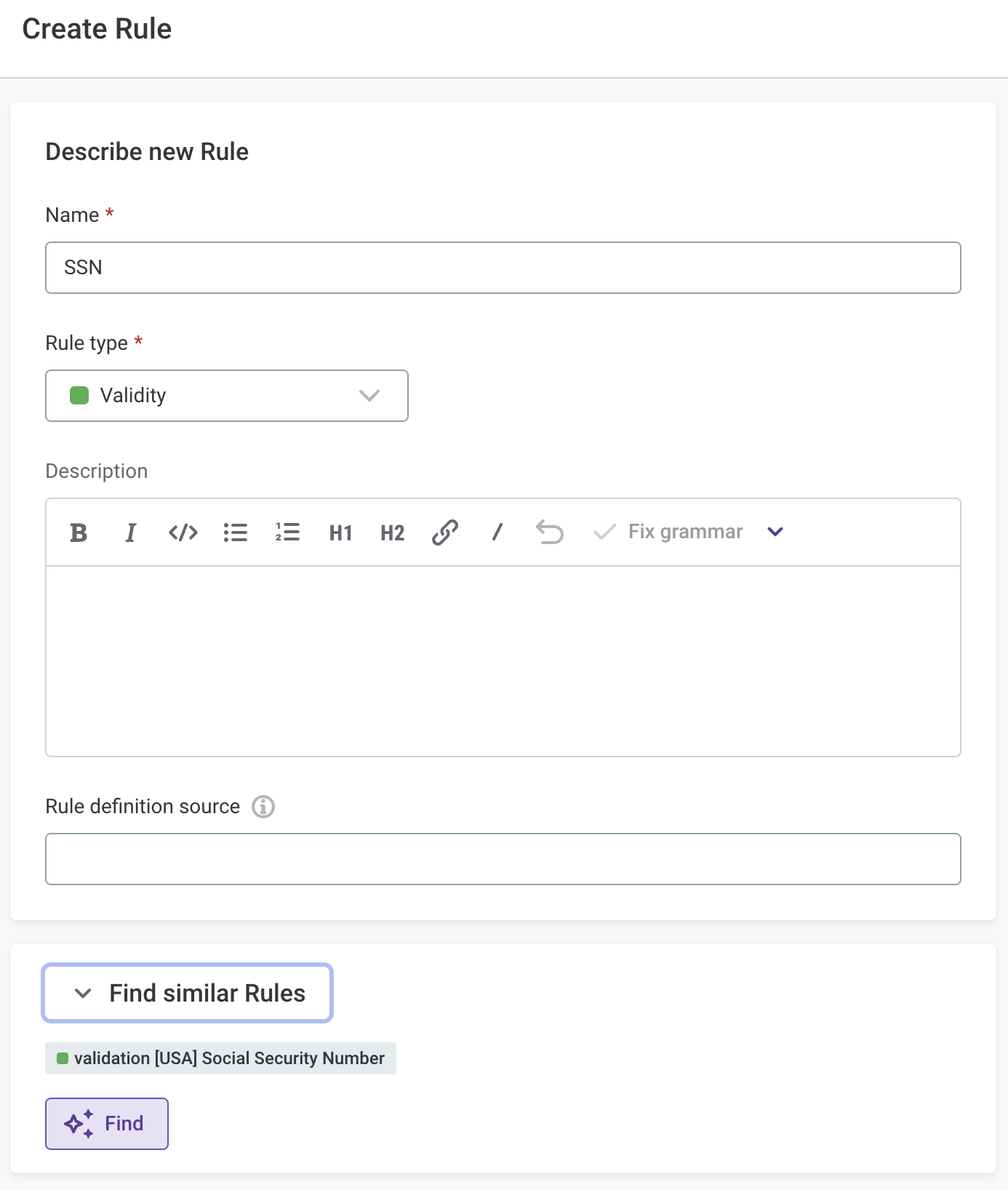This screenshot has width=1008, height=1190.
Task: Toggle bold formatting in description toolbar
Action: [x=79, y=532]
